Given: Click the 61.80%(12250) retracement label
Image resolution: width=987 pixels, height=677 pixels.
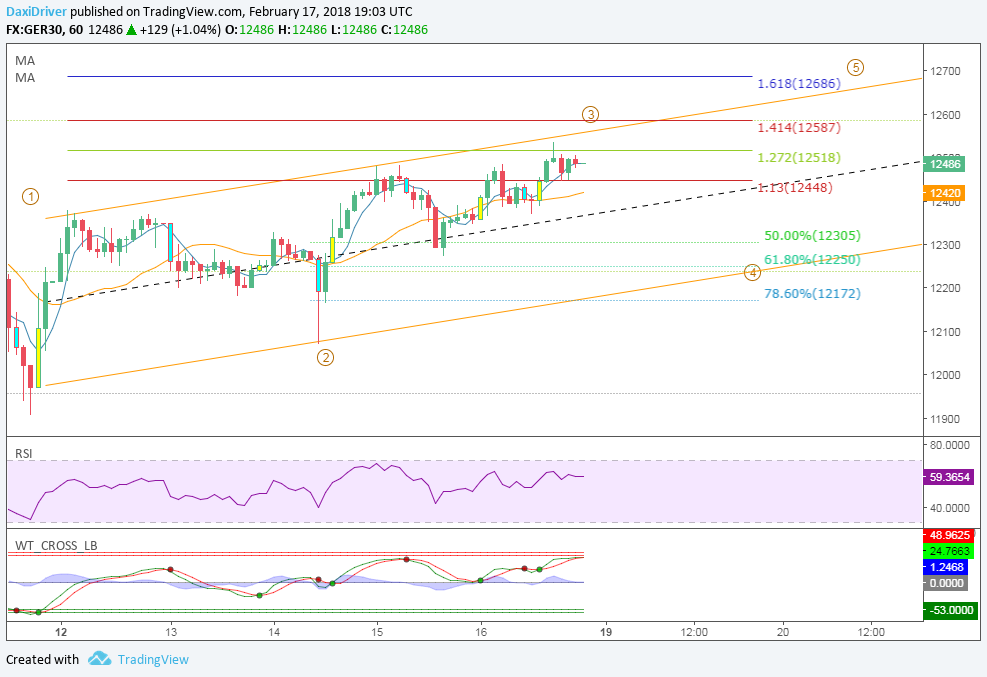Looking at the screenshot, I should (812, 260).
